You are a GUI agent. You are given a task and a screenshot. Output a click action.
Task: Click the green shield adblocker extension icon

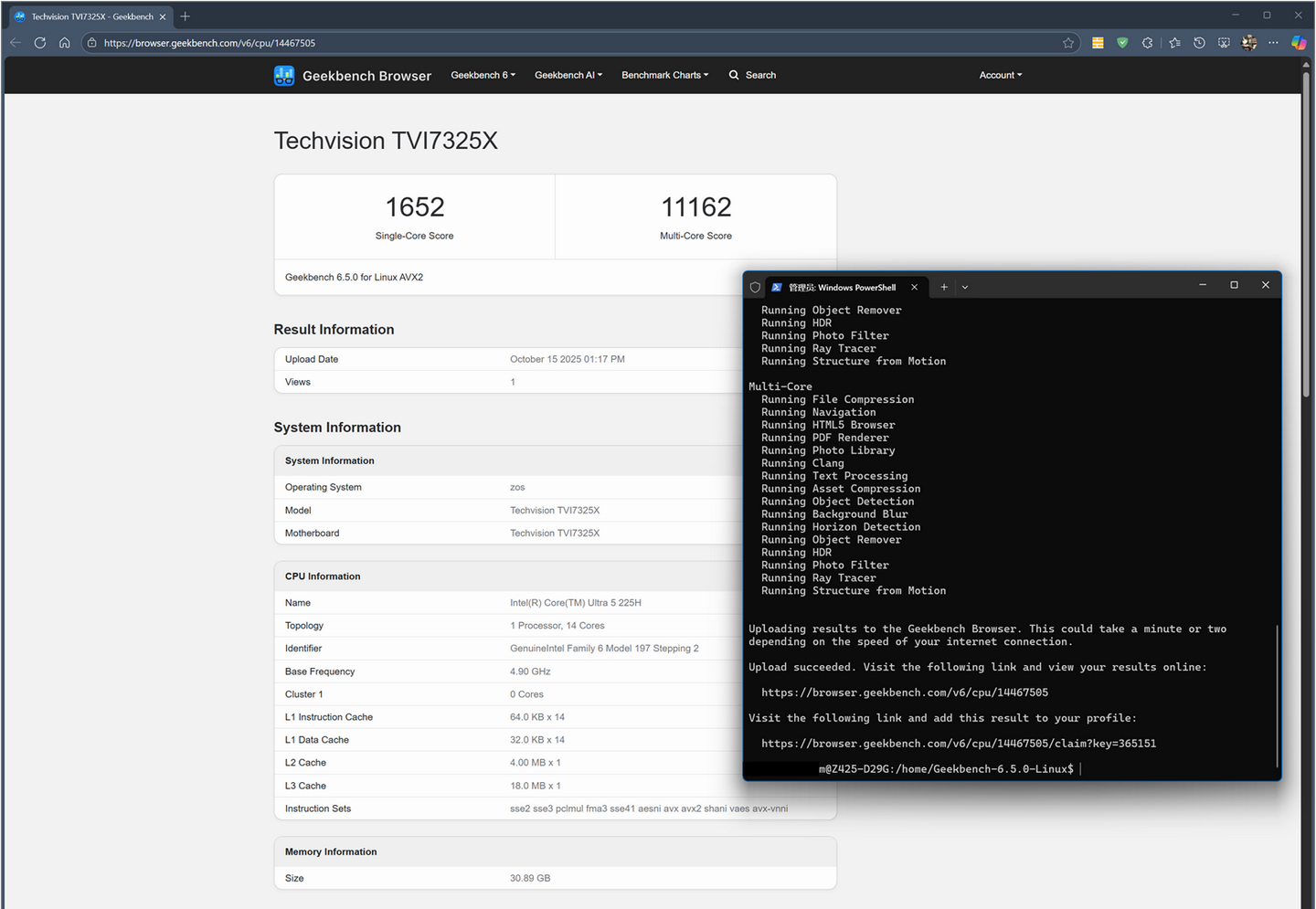pos(1122,43)
